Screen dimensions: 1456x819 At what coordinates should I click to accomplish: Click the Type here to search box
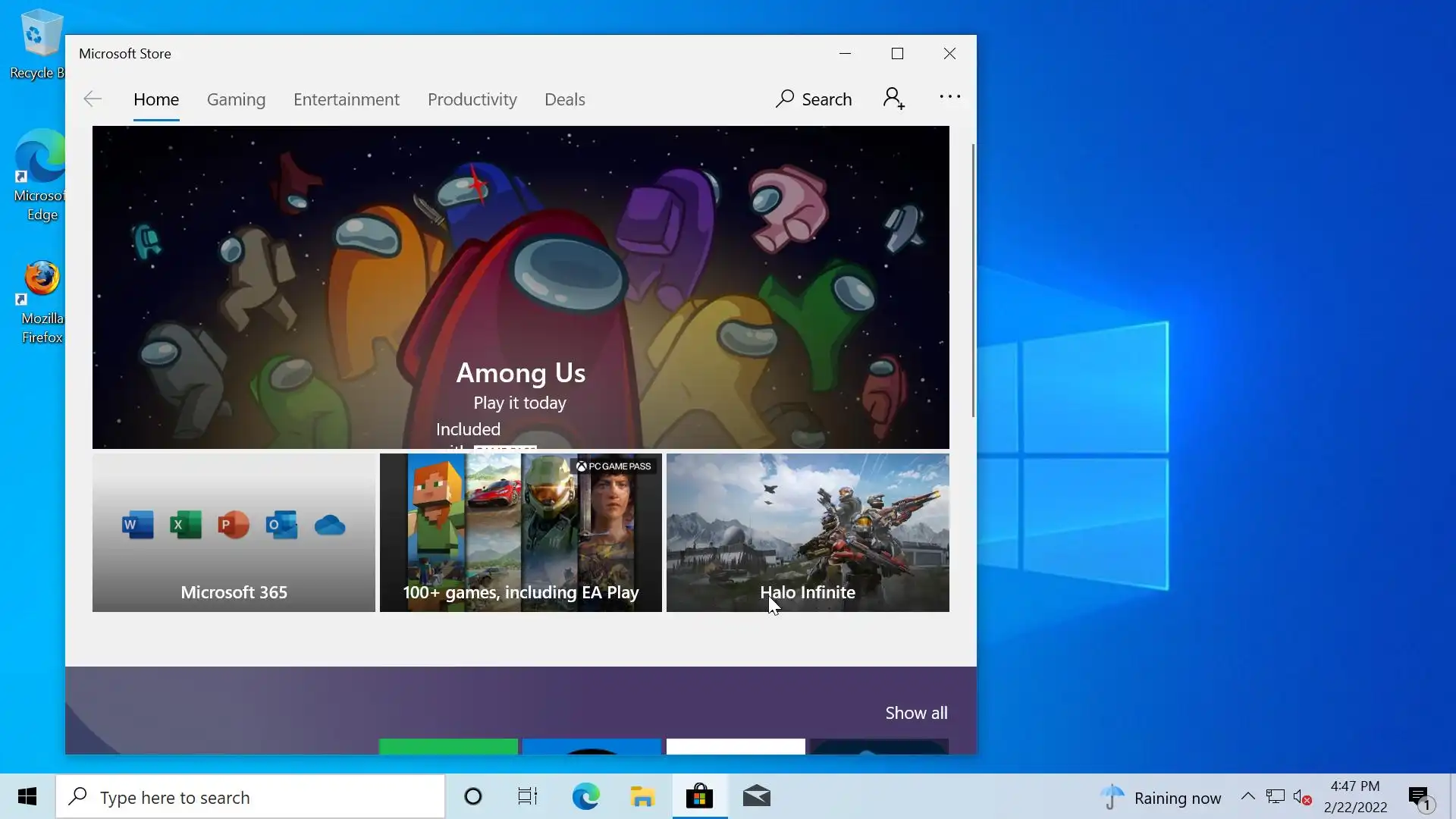point(250,797)
